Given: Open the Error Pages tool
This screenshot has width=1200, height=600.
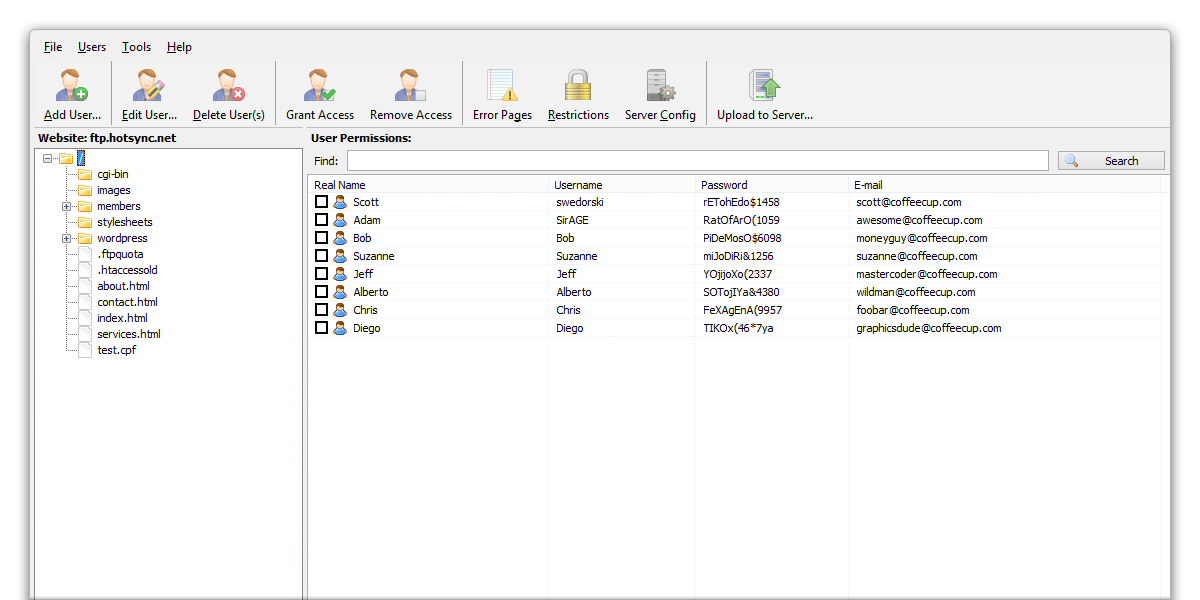Looking at the screenshot, I should (x=502, y=85).
